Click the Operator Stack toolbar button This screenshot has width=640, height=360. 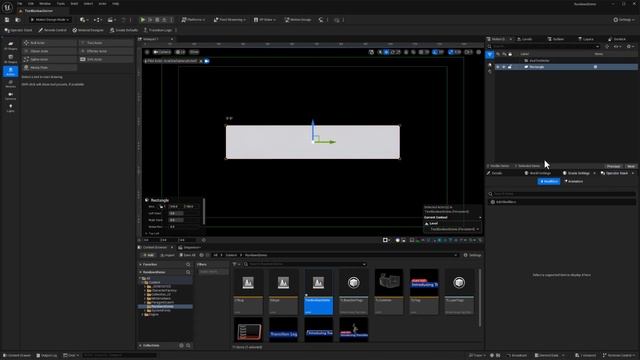pos(18,30)
